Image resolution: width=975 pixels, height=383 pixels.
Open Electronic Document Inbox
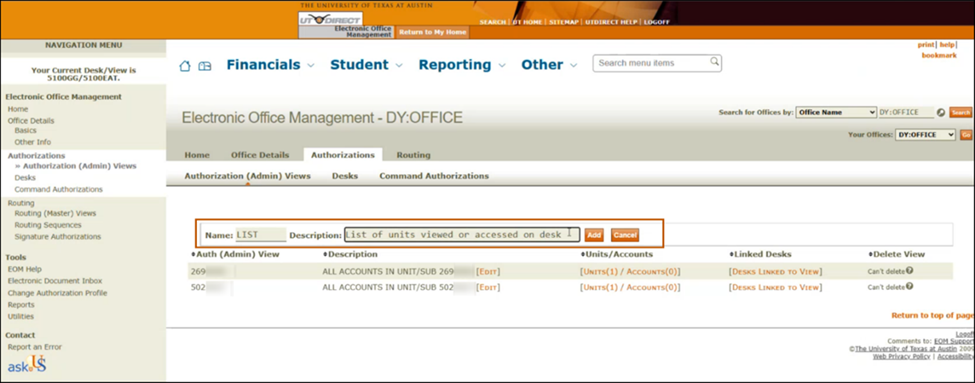point(55,281)
